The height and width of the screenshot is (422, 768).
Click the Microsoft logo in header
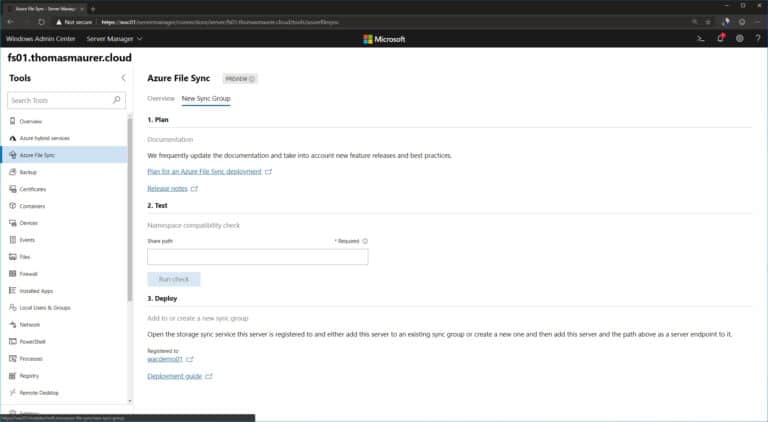384,39
